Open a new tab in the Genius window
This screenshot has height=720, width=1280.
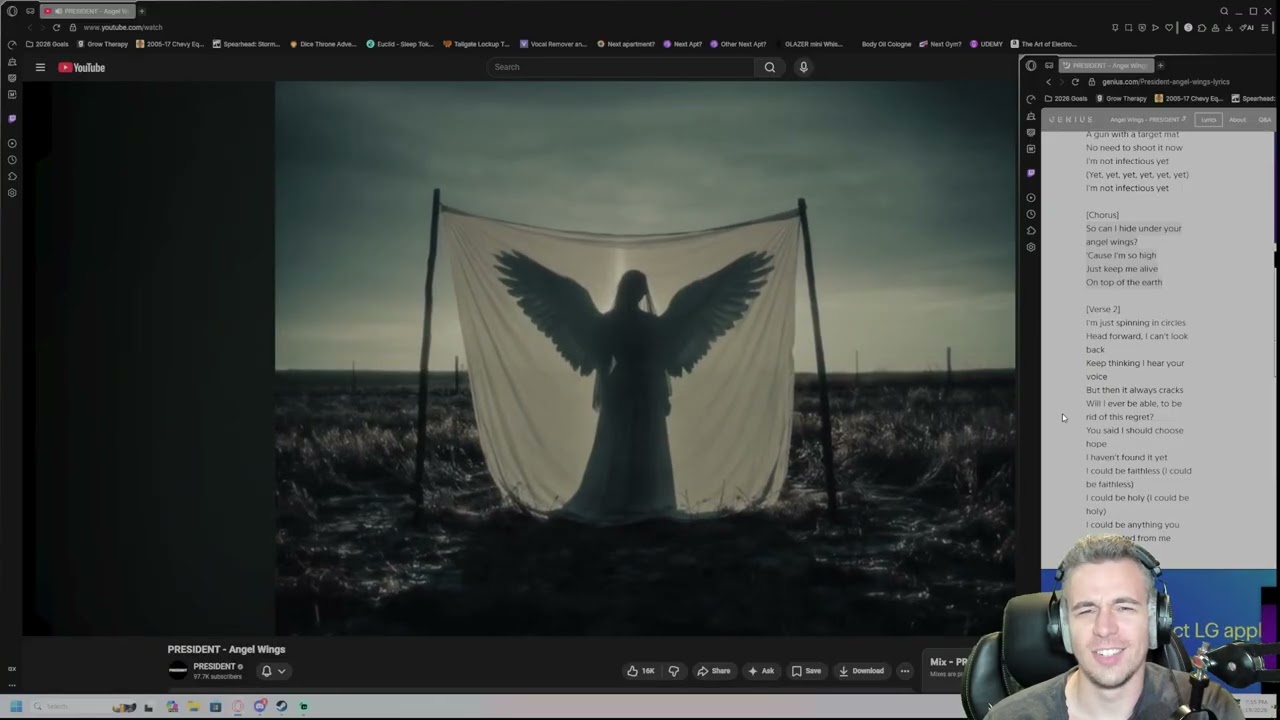(x=1160, y=65)
